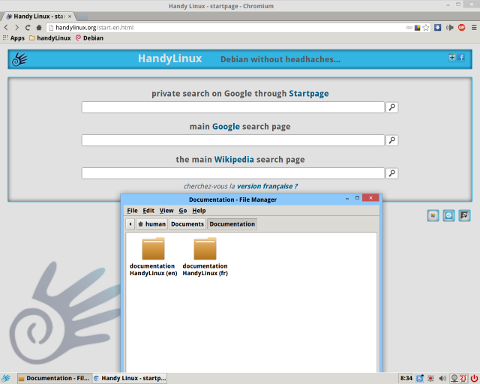The height and width of the screenshot is (384, 480).
Task: Click the path bar left scroll arrow
Action: (x=130, y=224)
